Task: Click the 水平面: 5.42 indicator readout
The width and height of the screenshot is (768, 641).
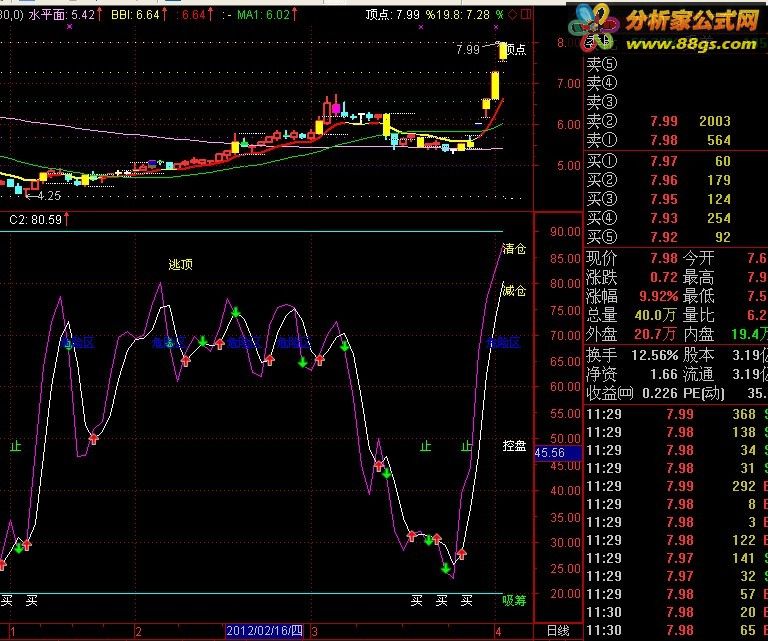Action: click(65, 15)
